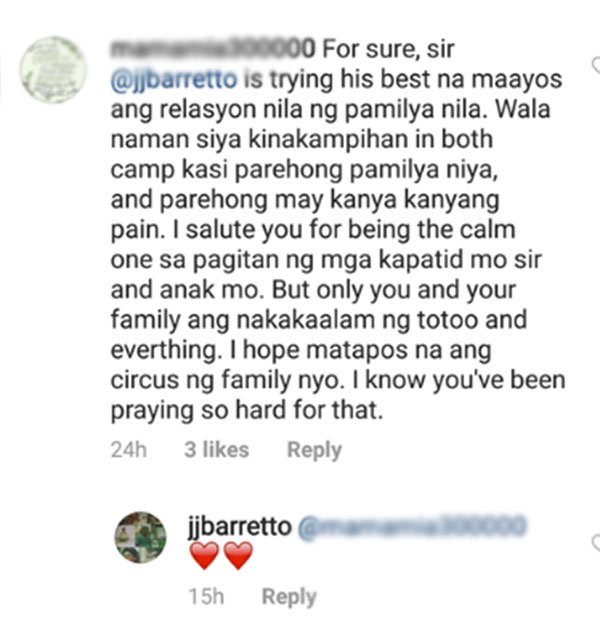Screen dimensions: 600x632
Task: Like jjbarretto's reply with the heart icon
Action: 596,543
